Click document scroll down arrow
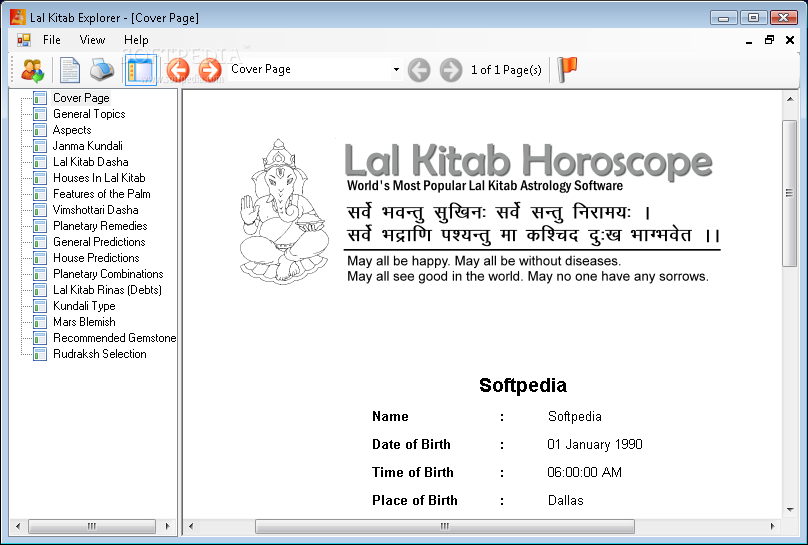Image resolution: width=808 pixels, height=545 pixels. coord(790,510)
